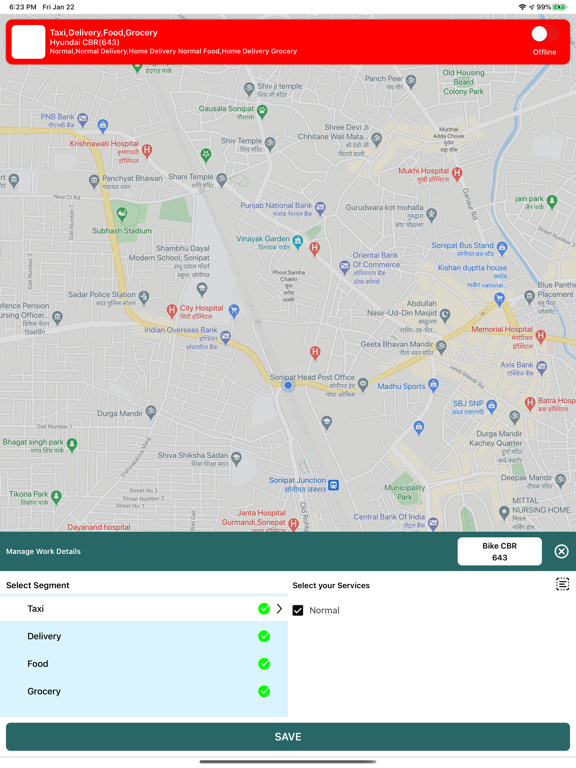Click the Manage Work Details heading
This screenshot has height=768, width=576.
(x=43, y=552)
